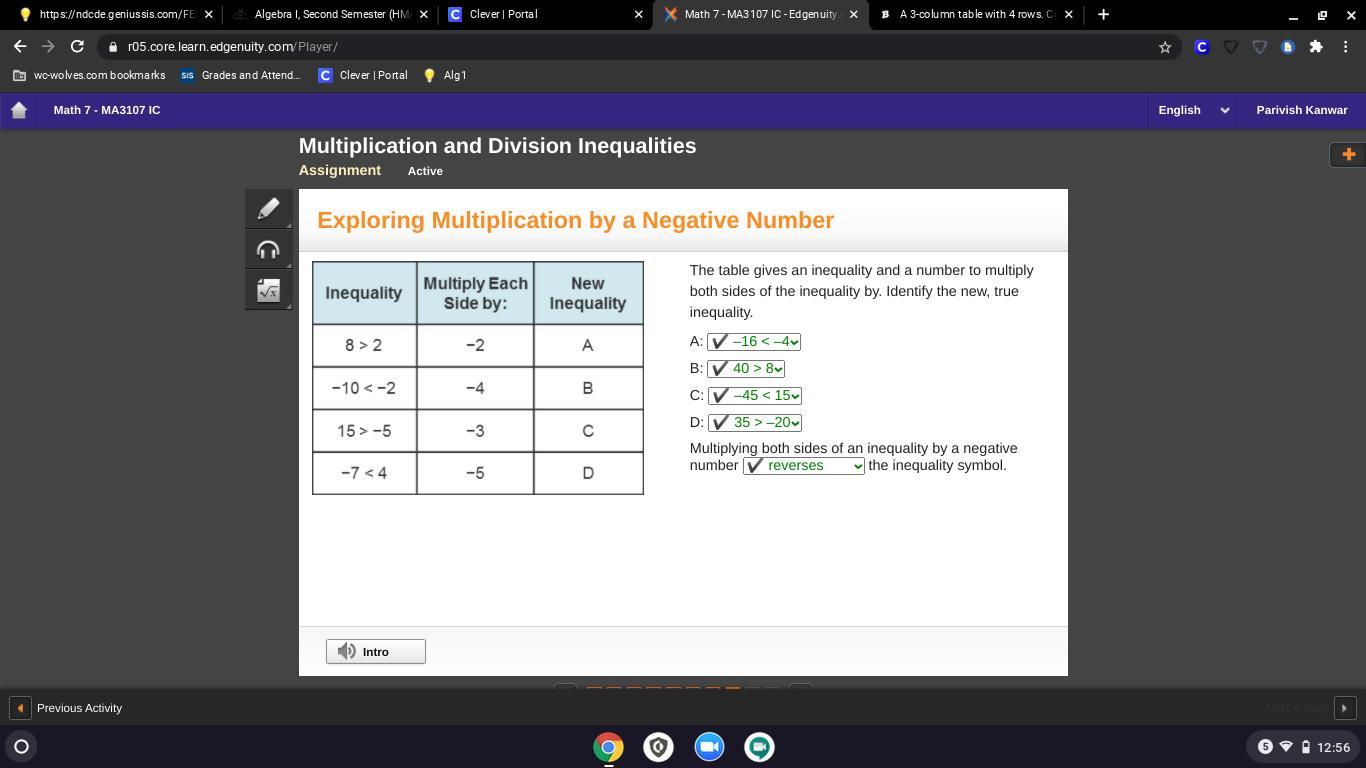Open Parivish Kanwar user menu
The height and width of the screenshot is (768, 1366).
click(x=1302, y=110)
